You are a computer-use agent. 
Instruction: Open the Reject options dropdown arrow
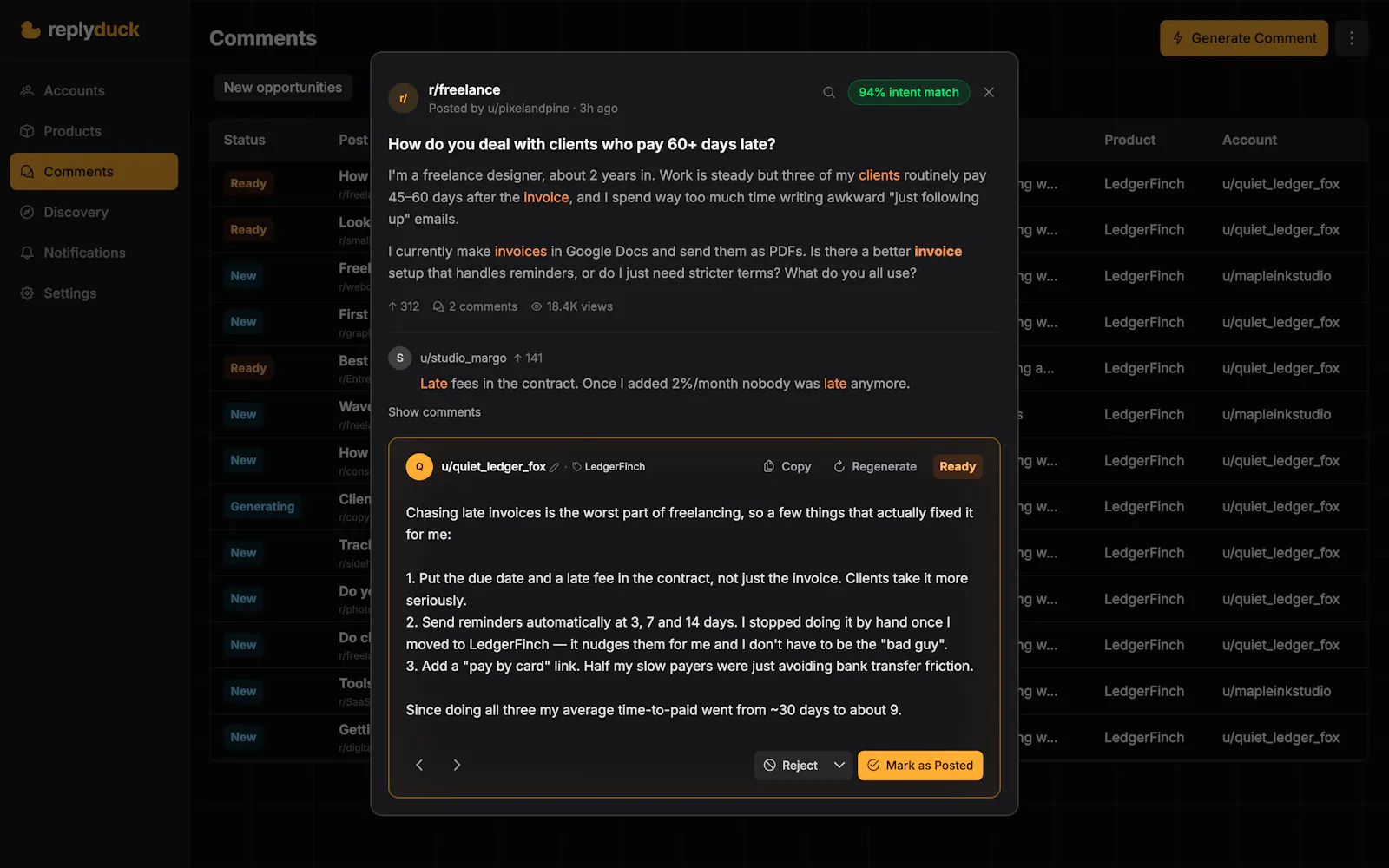click(x=839, y=766)
